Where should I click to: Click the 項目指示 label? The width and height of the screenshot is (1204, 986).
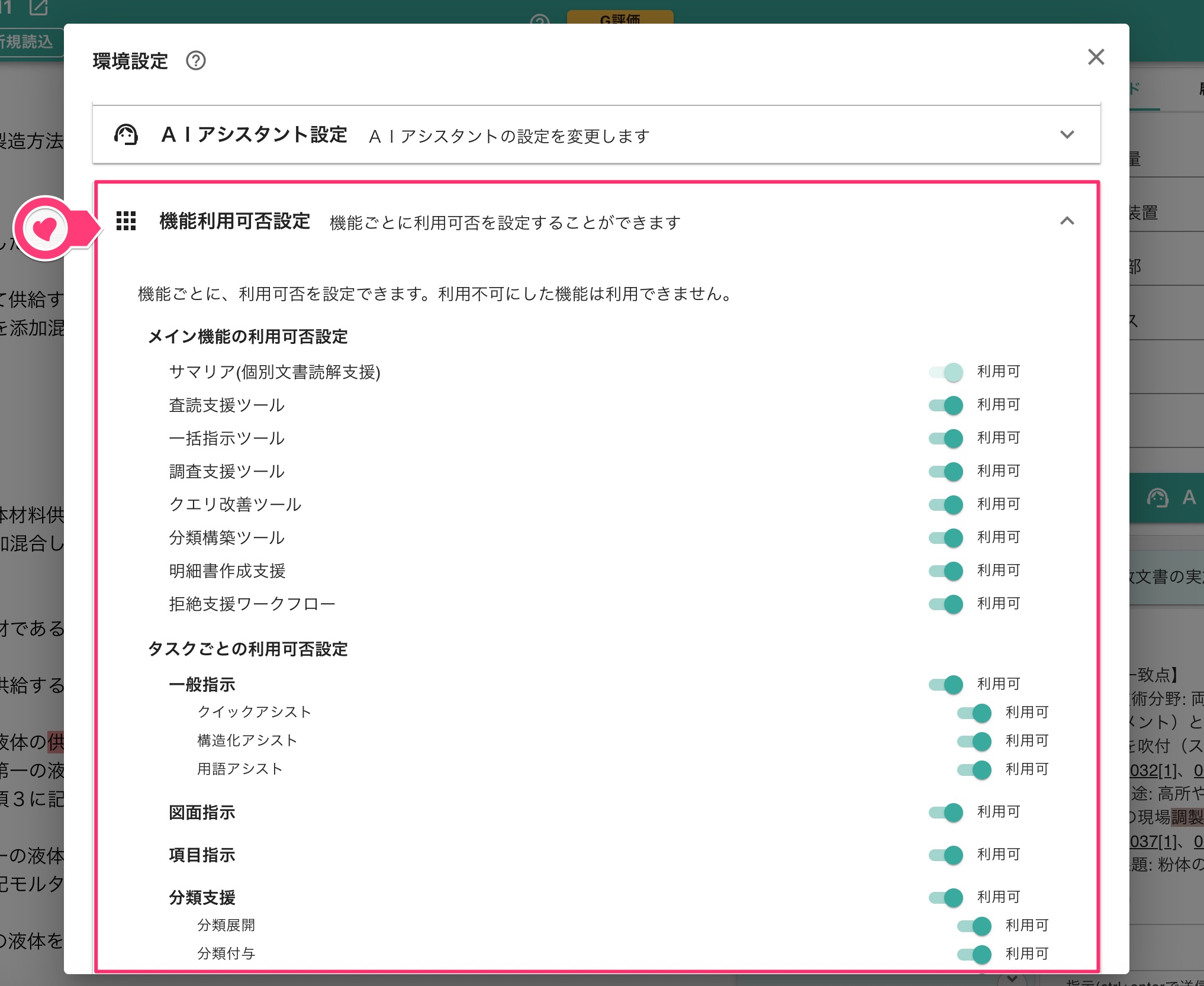point(202,855)
